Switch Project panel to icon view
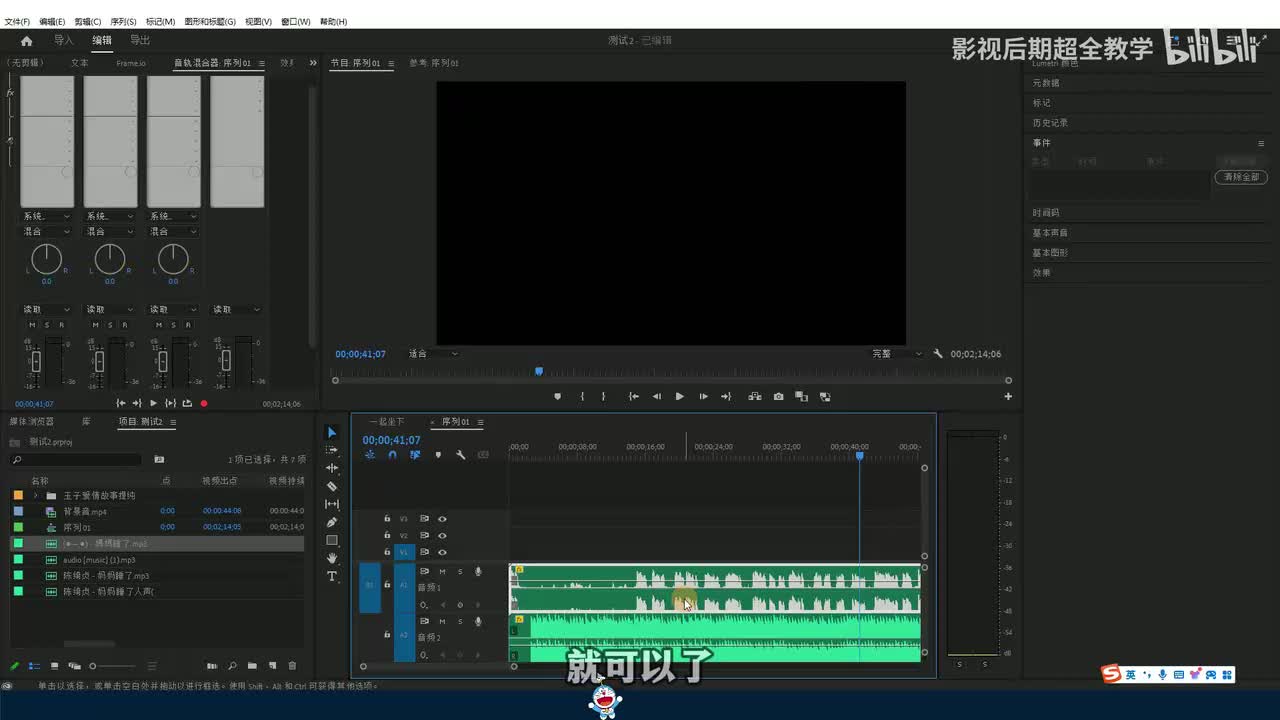1280x720 pixels. [54, 666]
